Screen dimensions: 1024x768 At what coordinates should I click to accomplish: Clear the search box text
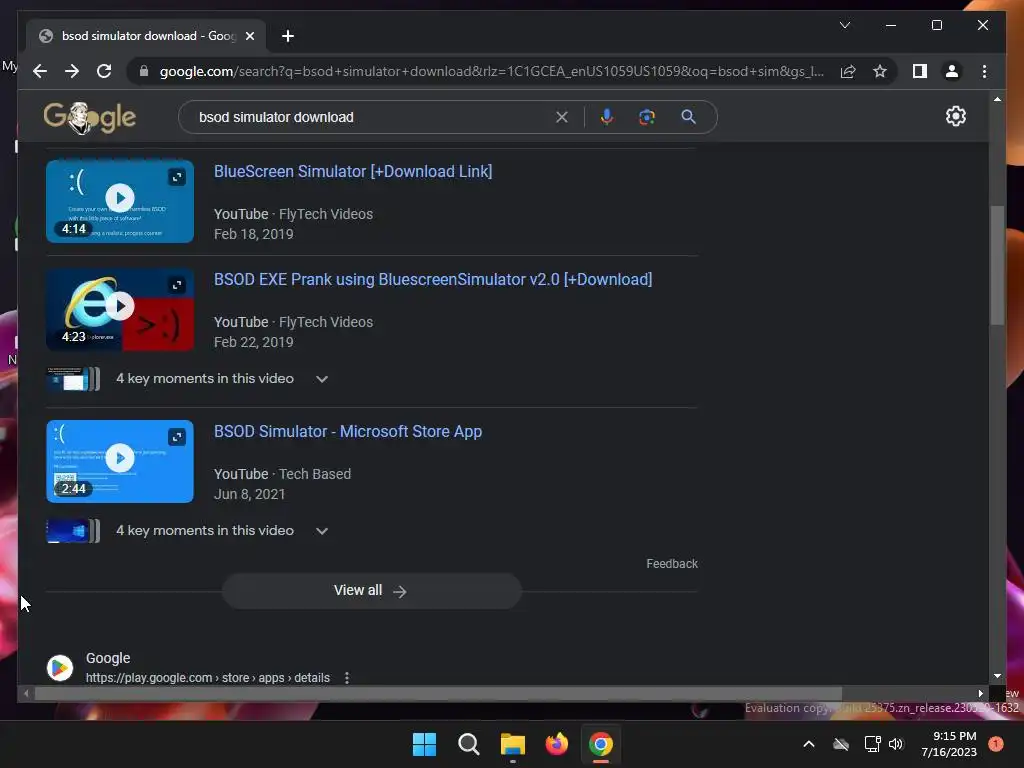[562, 117]
